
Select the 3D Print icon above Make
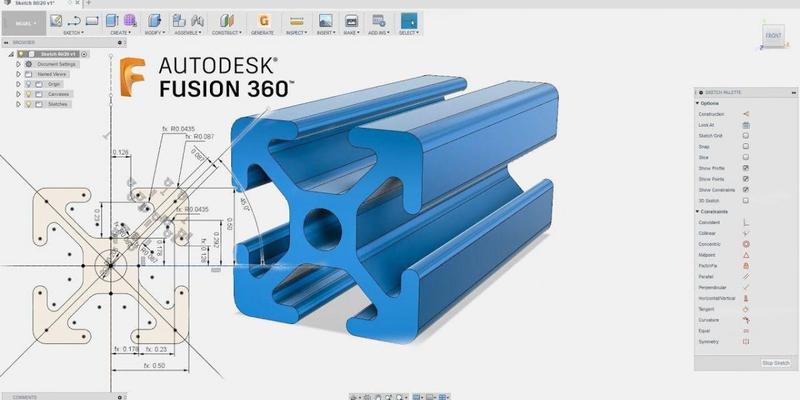pyautogui.click(x=351, y=21)
